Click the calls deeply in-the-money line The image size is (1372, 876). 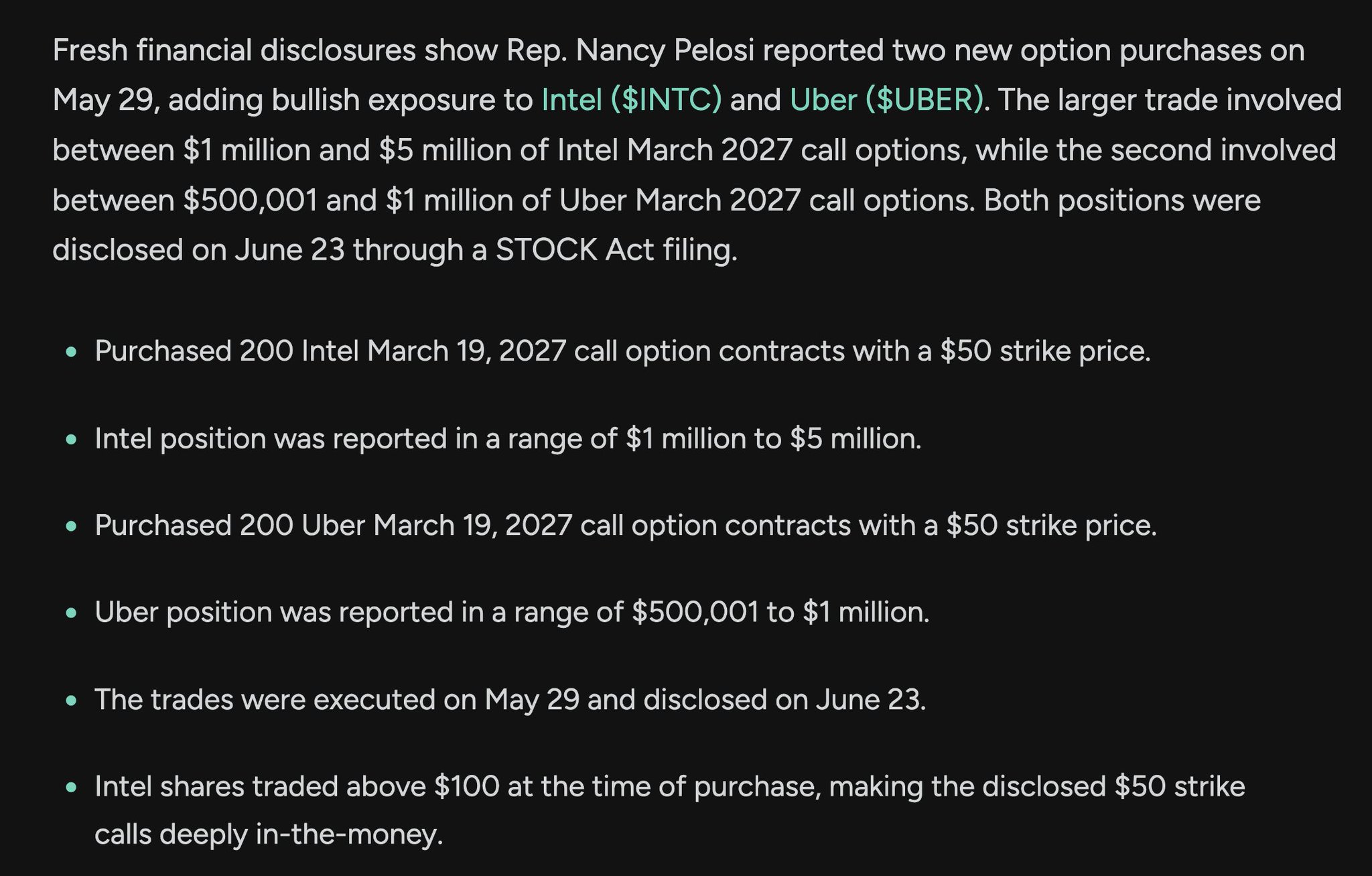(x=269, y=835)
